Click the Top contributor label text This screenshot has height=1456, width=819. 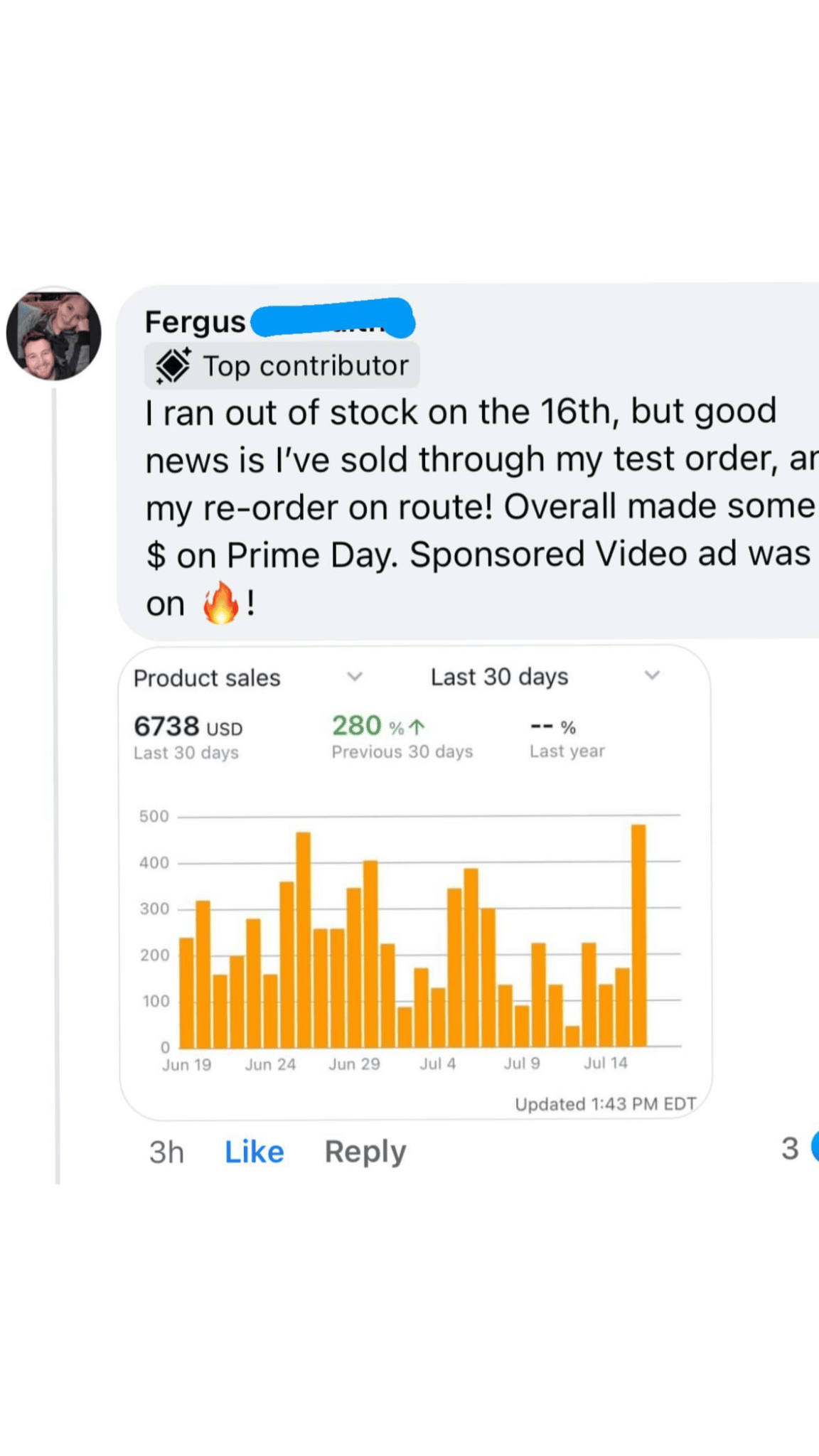click(306, 366)
